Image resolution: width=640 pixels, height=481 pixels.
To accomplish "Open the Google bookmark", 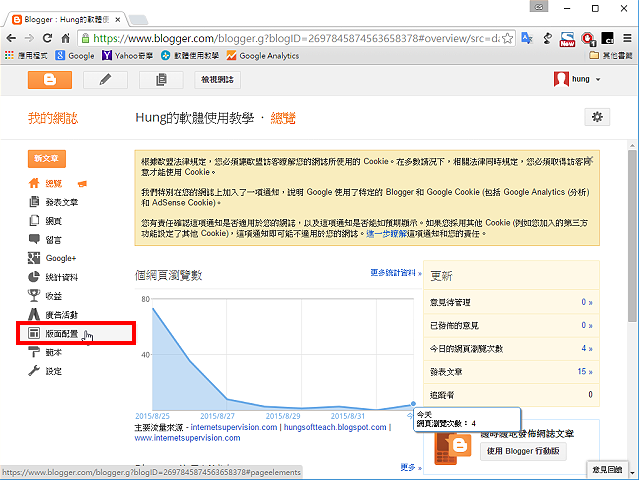I will point(75,56).
